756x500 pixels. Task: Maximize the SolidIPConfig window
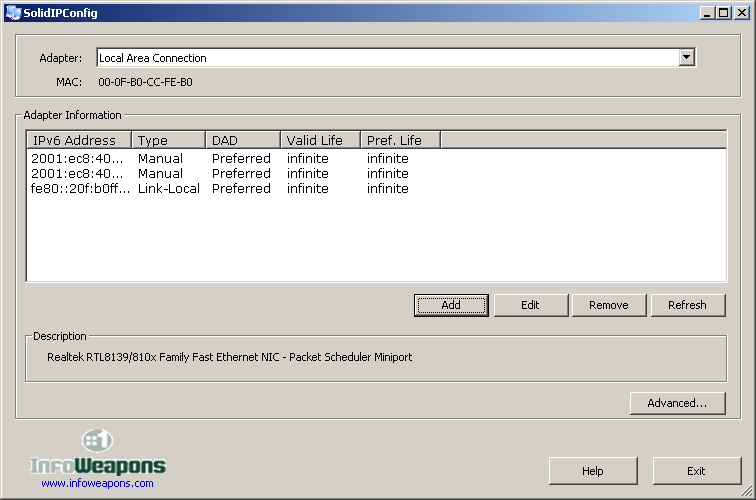(x=724, y=13)
